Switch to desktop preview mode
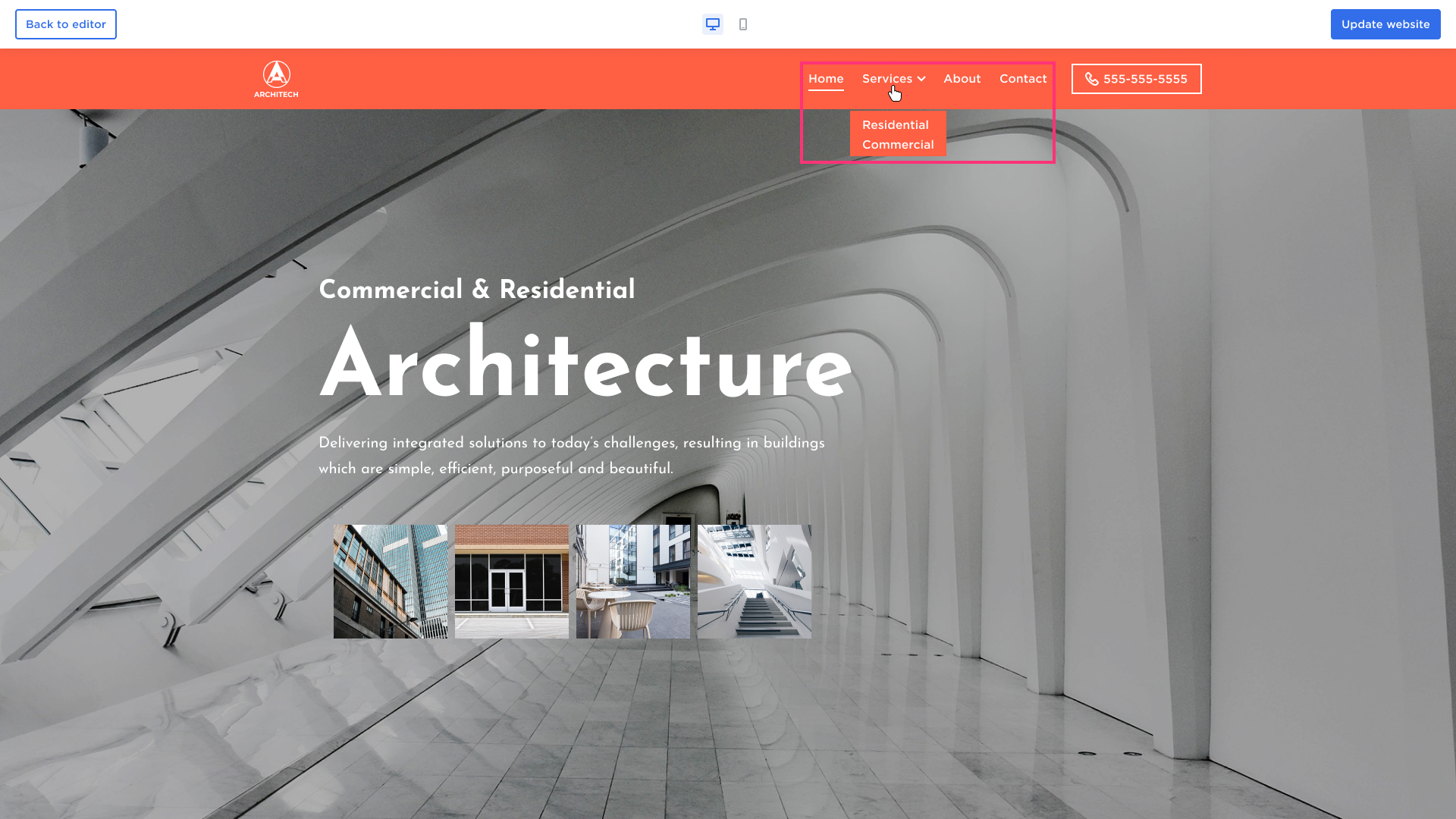The image size is (1456, 819). tap(712, 24)
